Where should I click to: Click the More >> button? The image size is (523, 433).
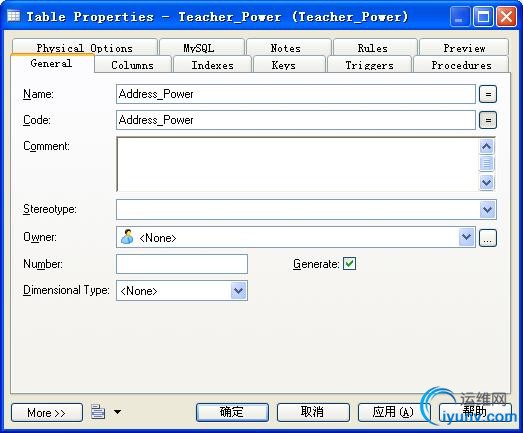coord(47,413)
